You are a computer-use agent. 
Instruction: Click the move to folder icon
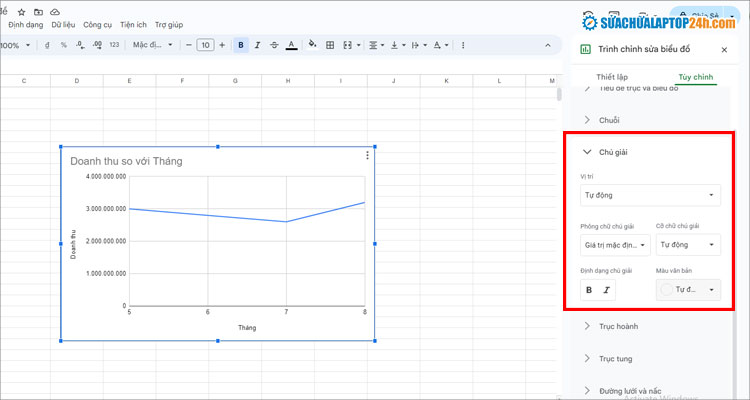point(37,10)
